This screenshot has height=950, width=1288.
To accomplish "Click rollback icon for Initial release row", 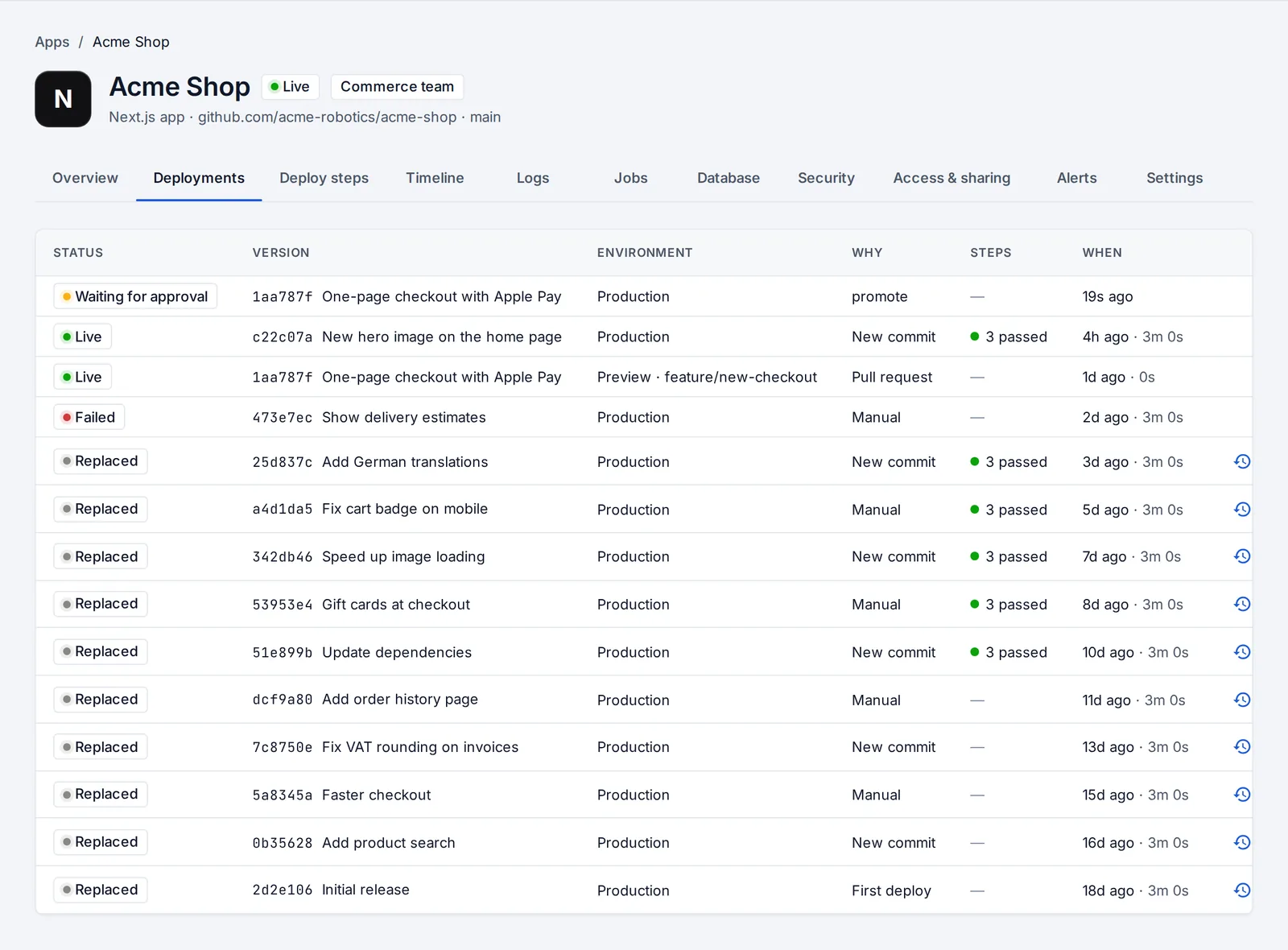I will pyautogui.click(x=1242, y=890).
